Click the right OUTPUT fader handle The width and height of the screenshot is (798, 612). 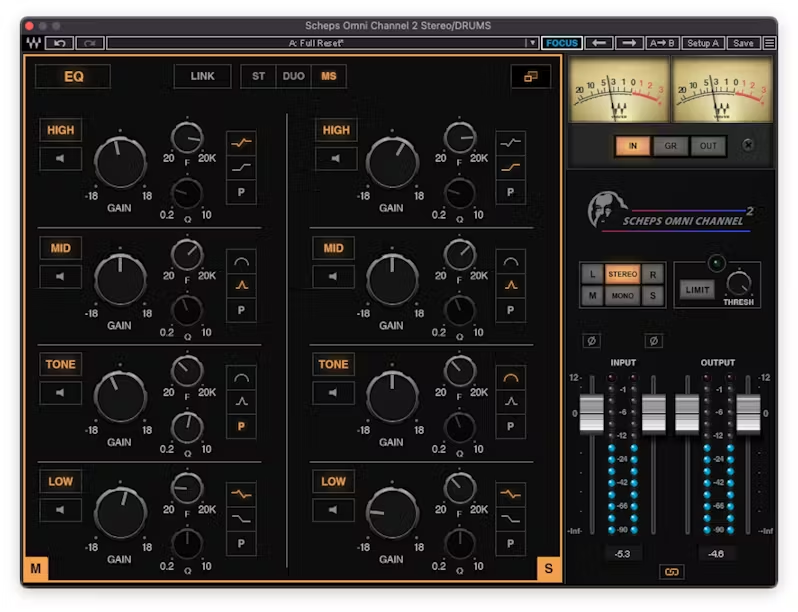748,414
